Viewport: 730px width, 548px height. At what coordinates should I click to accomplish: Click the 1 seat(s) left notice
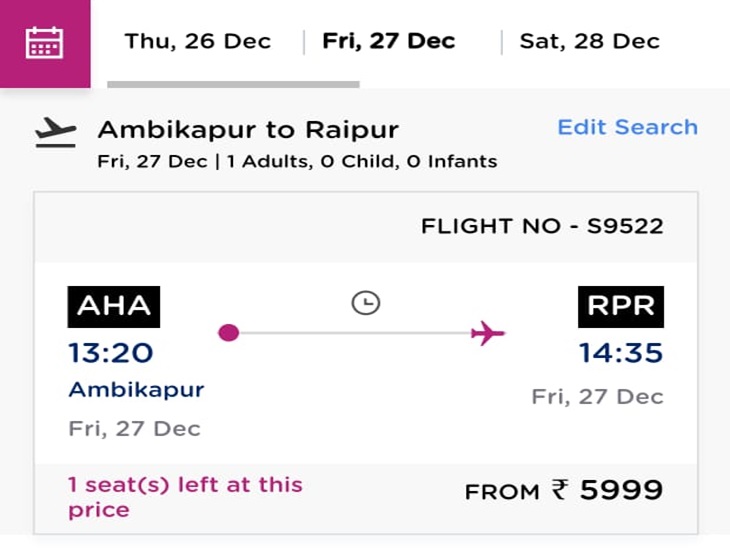pos(185,497)
